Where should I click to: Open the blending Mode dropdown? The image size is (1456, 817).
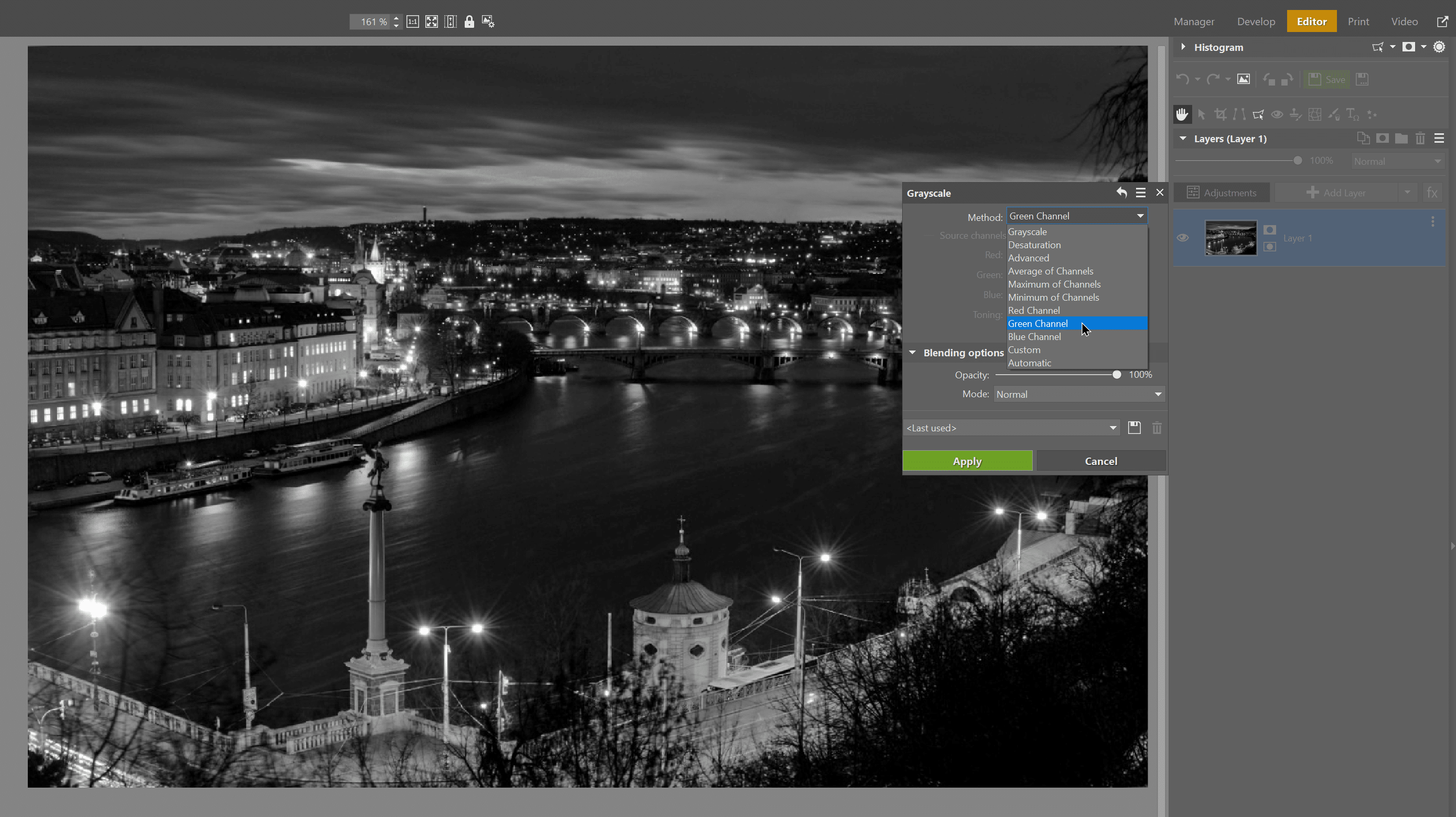point(1079,394)
